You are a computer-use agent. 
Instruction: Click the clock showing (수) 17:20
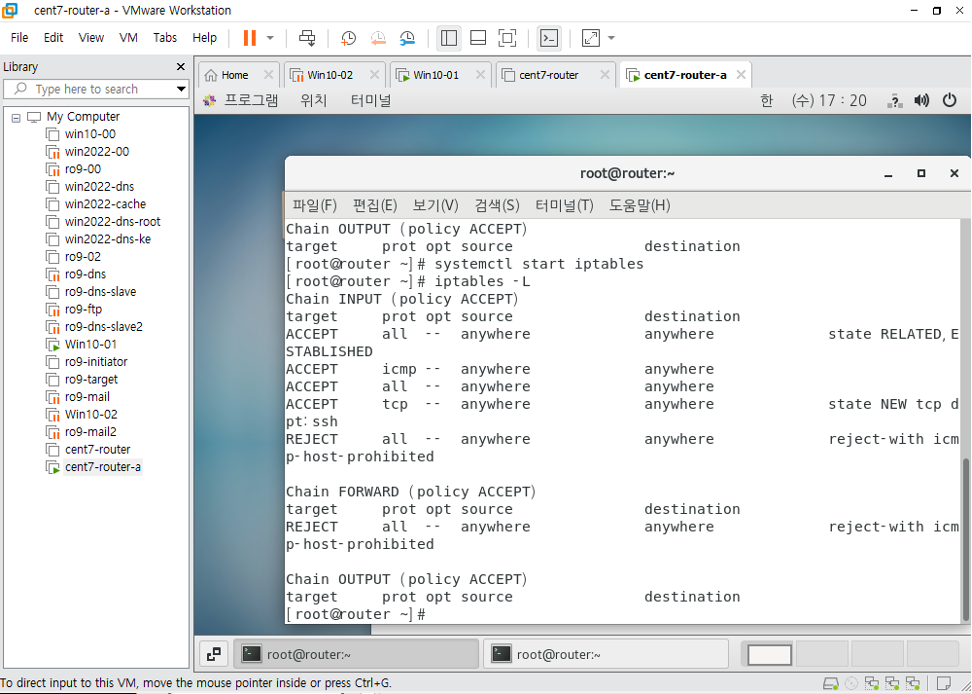pos(829,100)
